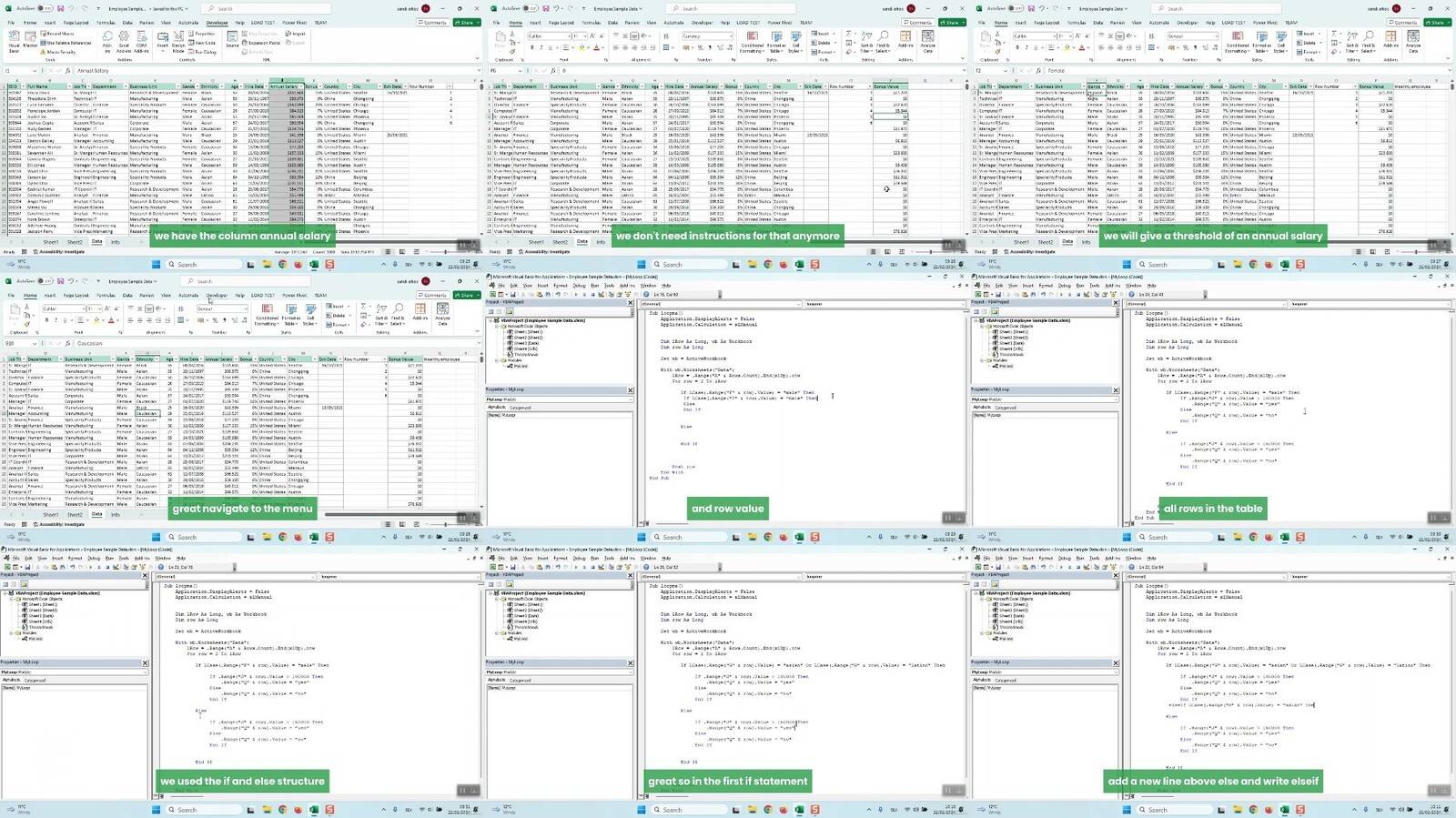The image size is (1456, 818).
Task: Open the XML Source pane from the Developer ribbon
Action: [232, 41]
